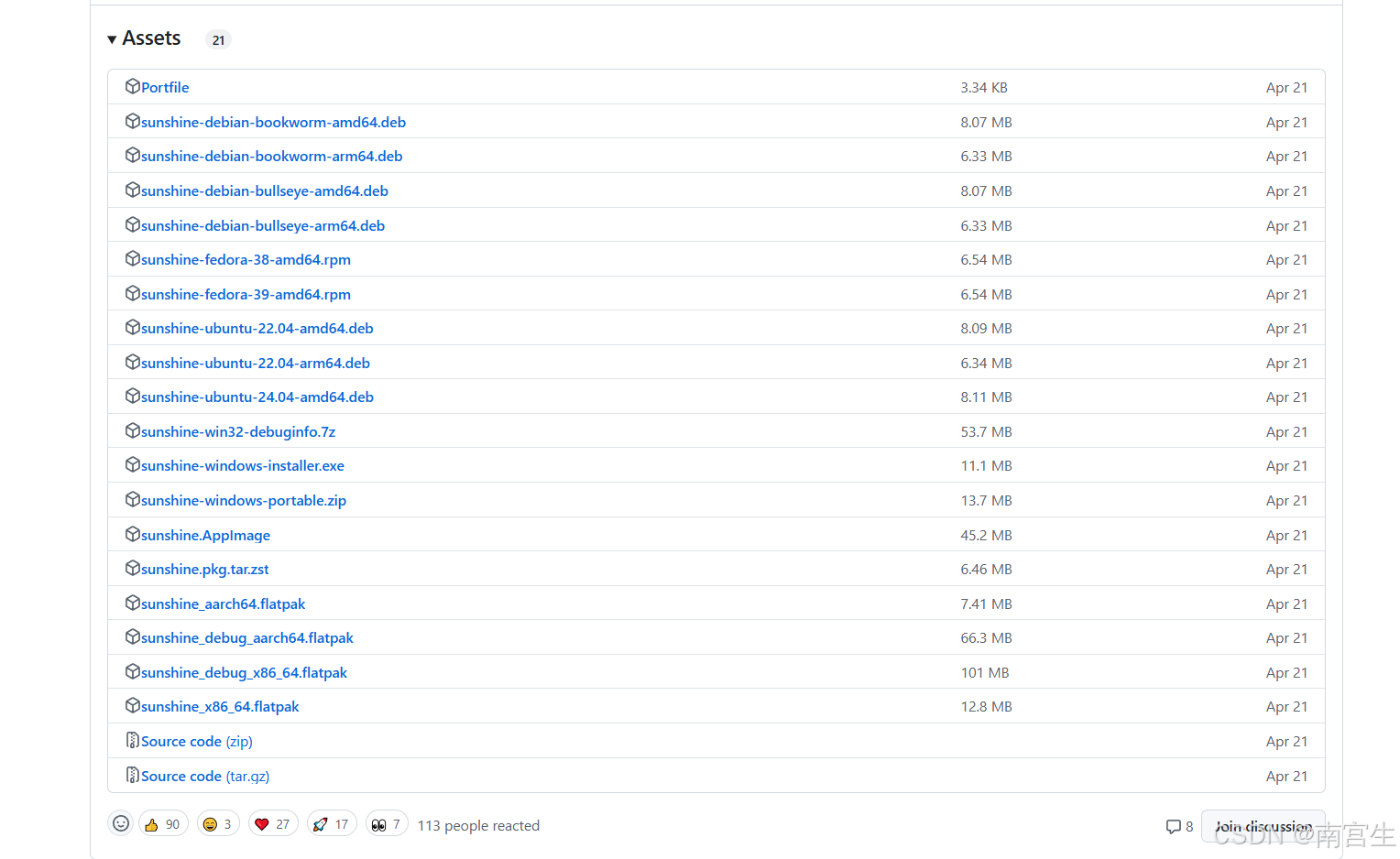Click the 66.3 MB size value

(987, 637)
